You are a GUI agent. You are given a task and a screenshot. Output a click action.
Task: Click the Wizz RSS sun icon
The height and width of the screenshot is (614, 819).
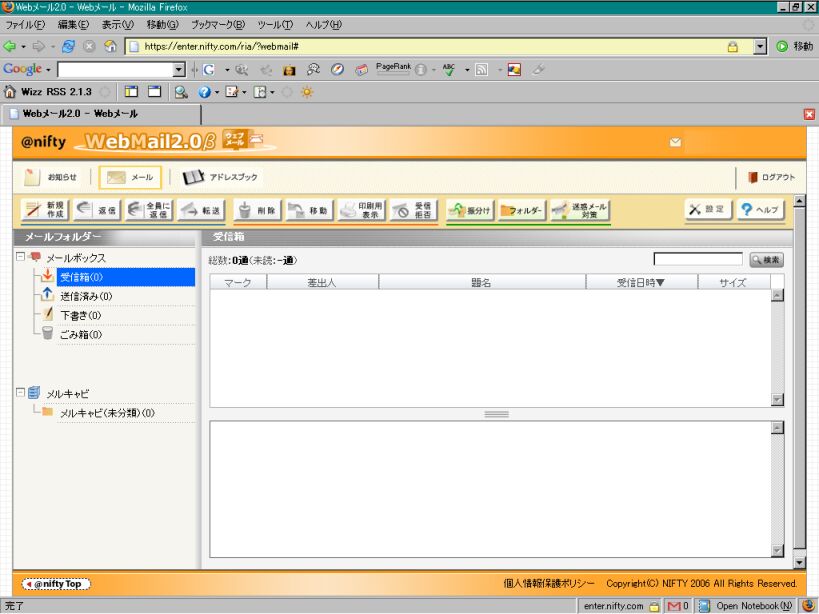(x=307, y=92)
